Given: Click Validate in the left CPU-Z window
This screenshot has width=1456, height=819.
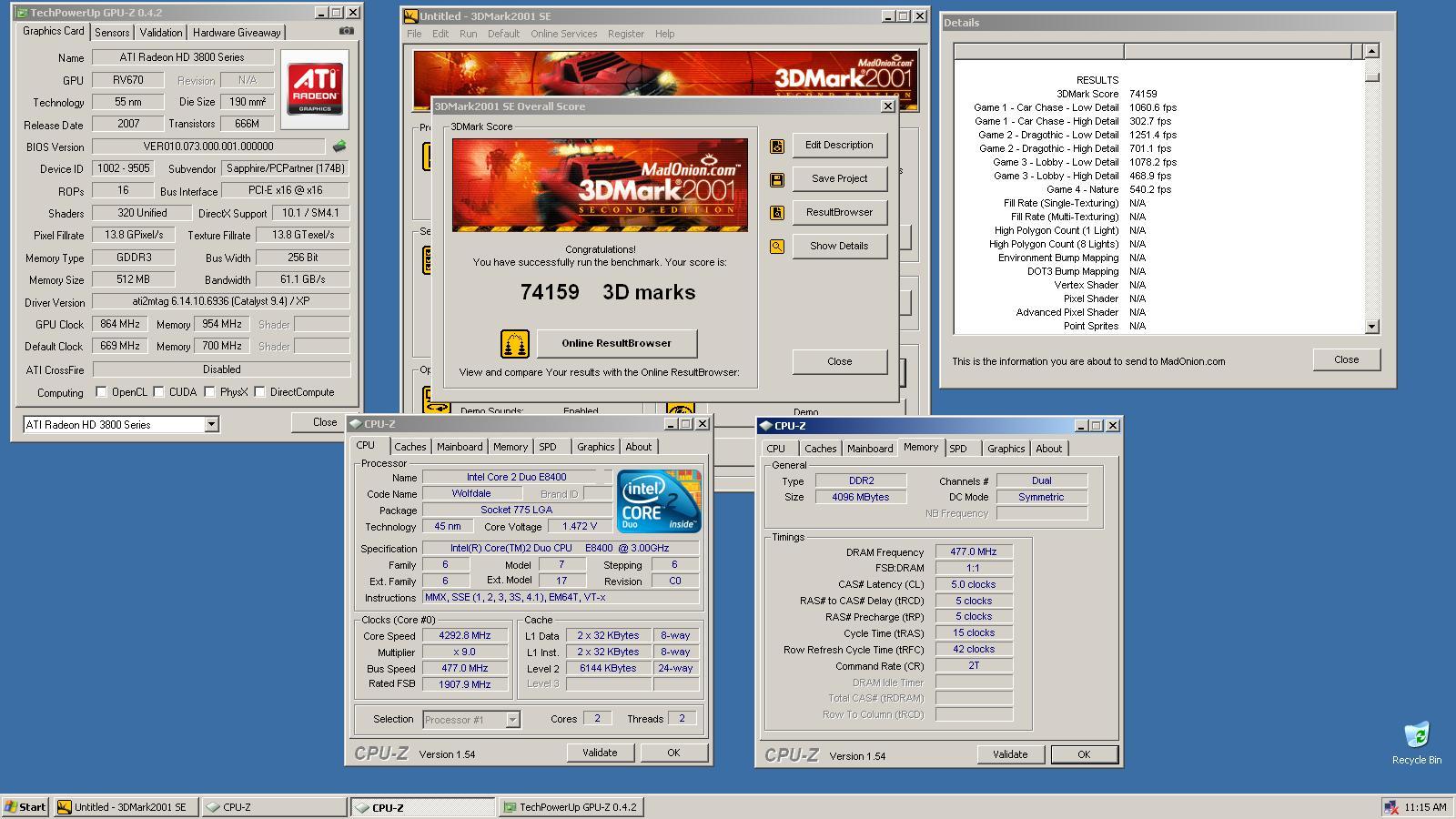Looking at the screenshot, I should click(x=600, y=753).
